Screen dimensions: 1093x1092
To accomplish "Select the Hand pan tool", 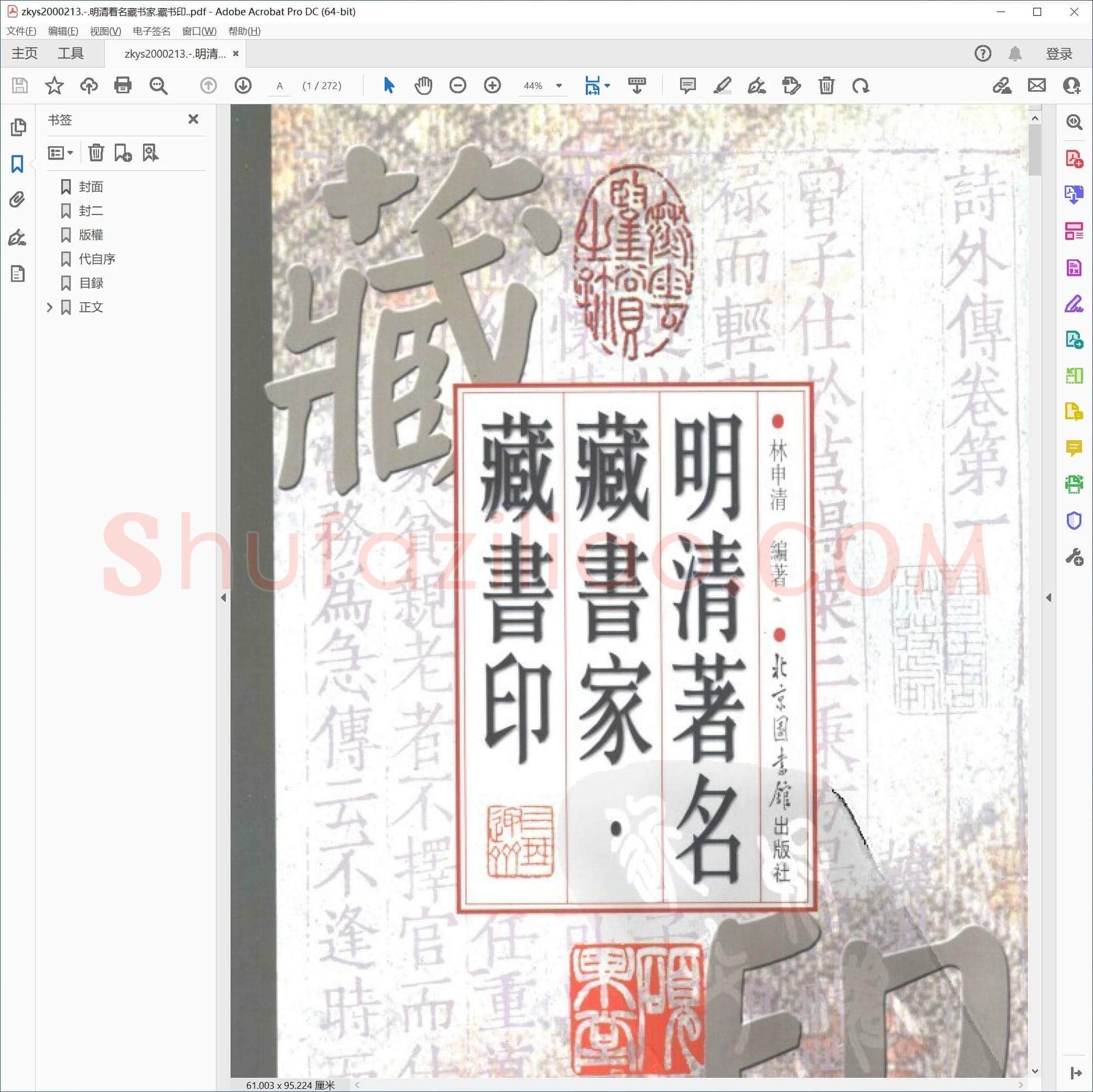I will coord(423,85).
